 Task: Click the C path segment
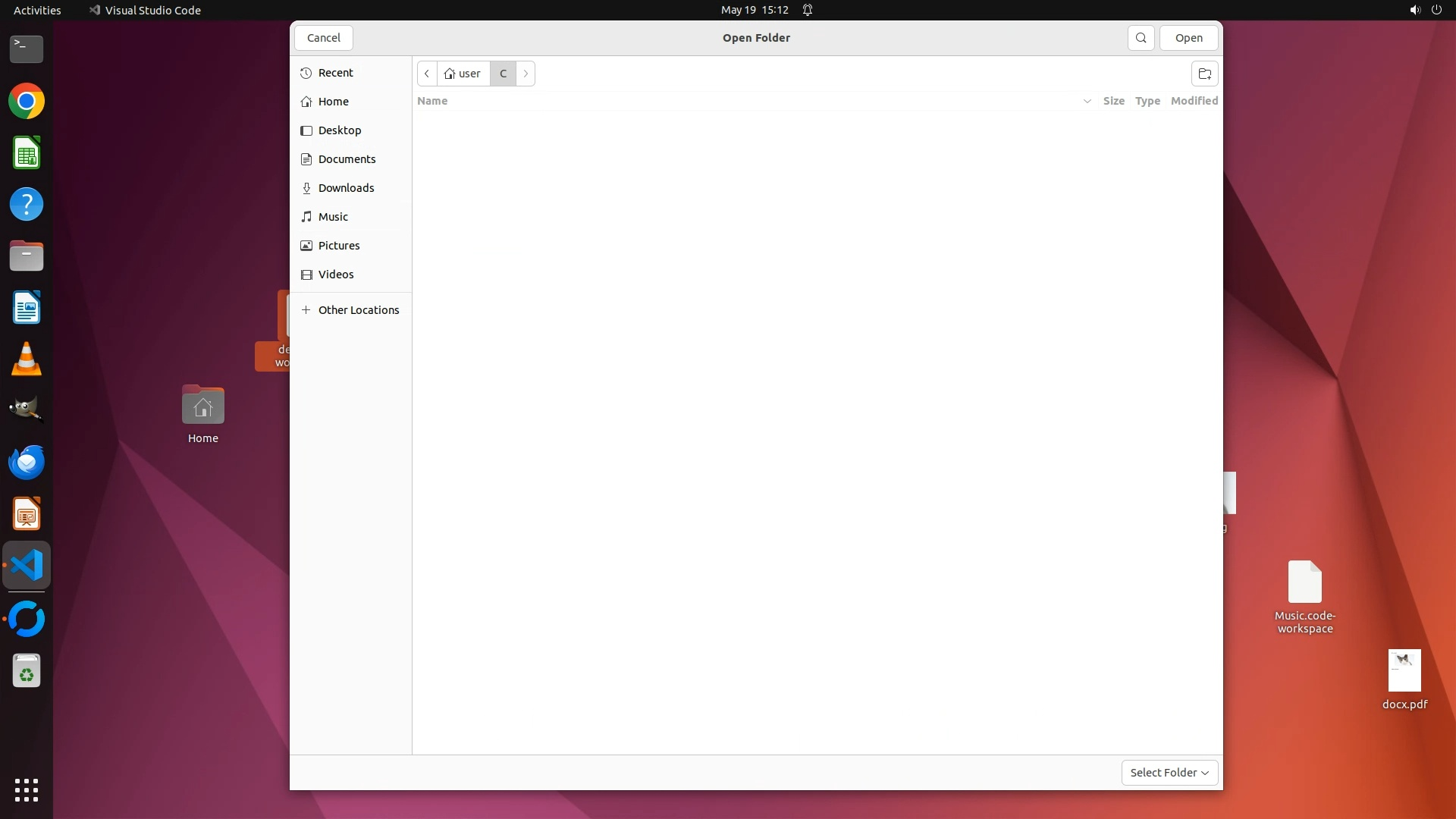[x=503, y=74]
